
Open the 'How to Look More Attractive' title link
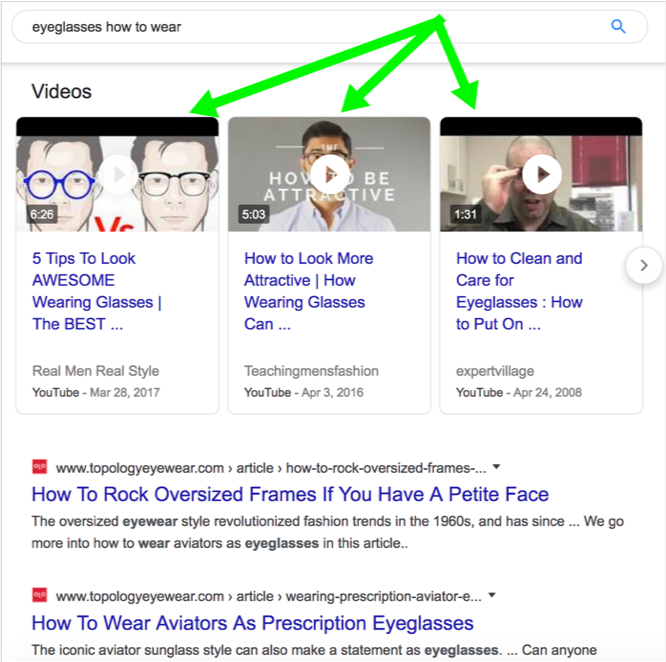[x=309, y=291]
